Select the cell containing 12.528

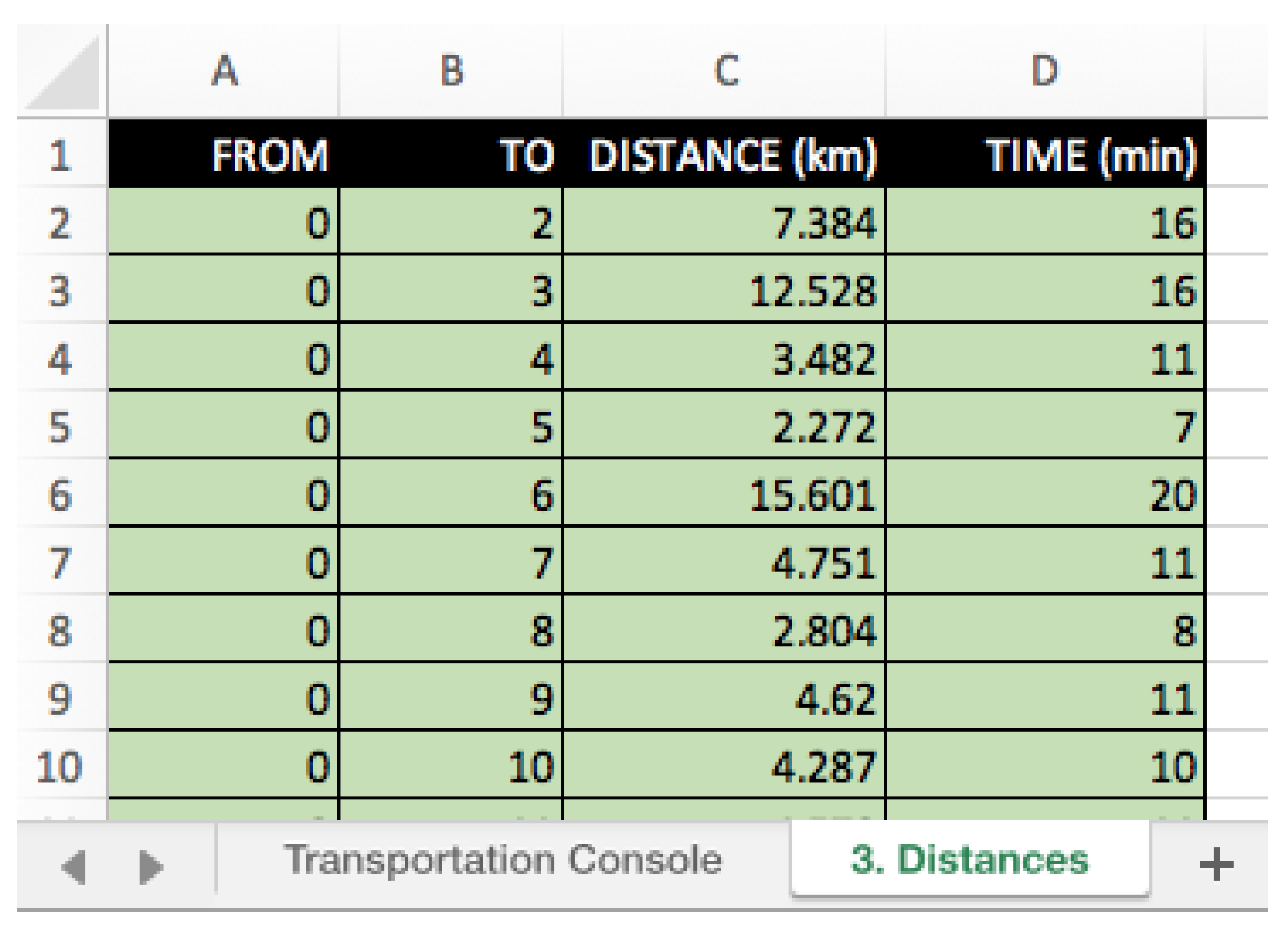tap(725, 291)
